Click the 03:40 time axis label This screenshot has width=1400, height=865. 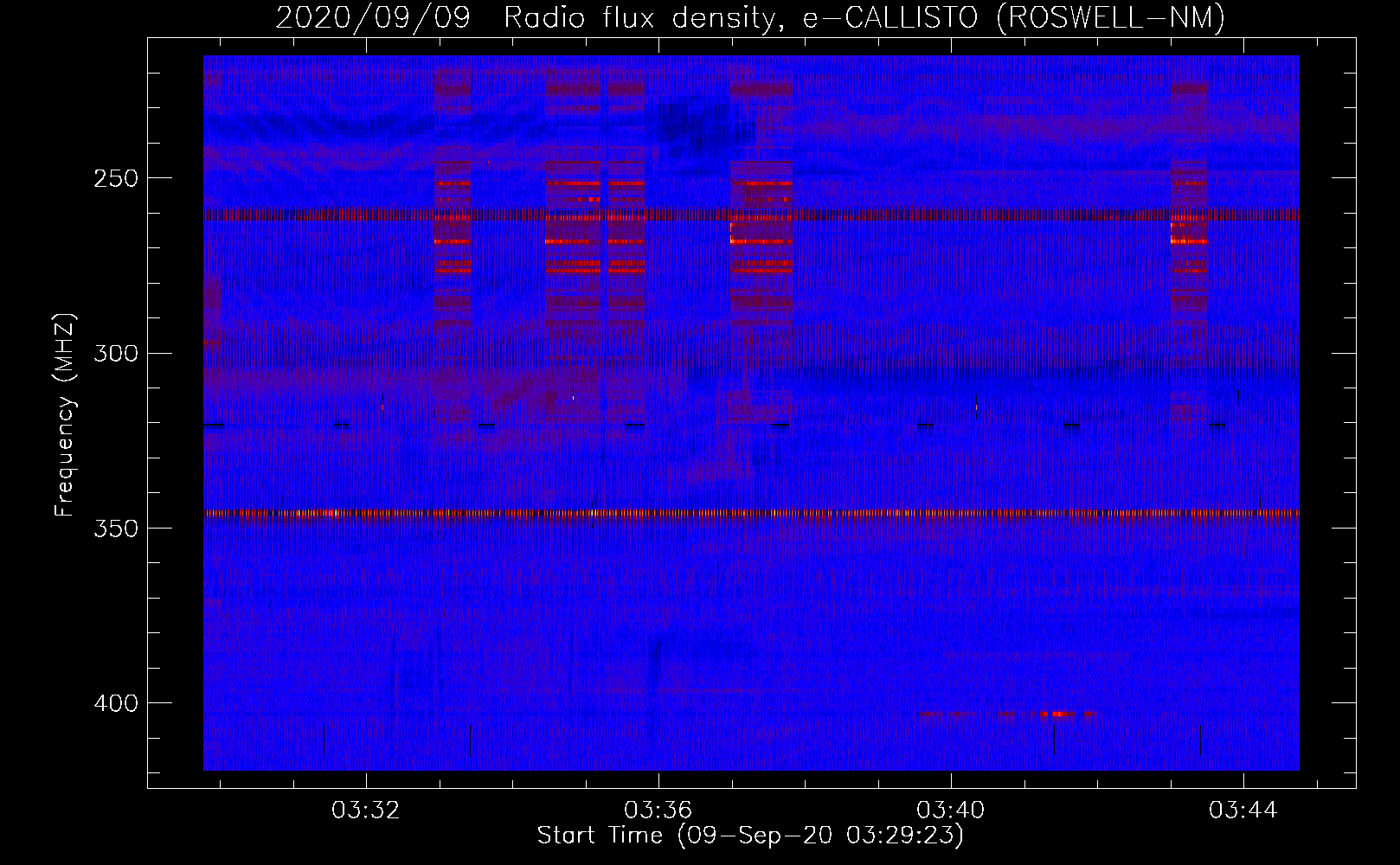tap(951, 811)
